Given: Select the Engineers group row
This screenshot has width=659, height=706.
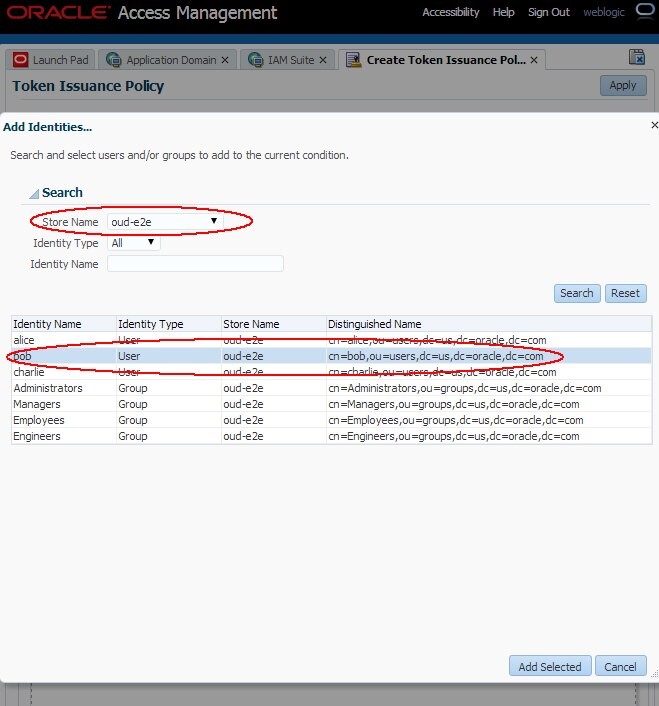Looking at the screenshot, I should tap(331, 436).
